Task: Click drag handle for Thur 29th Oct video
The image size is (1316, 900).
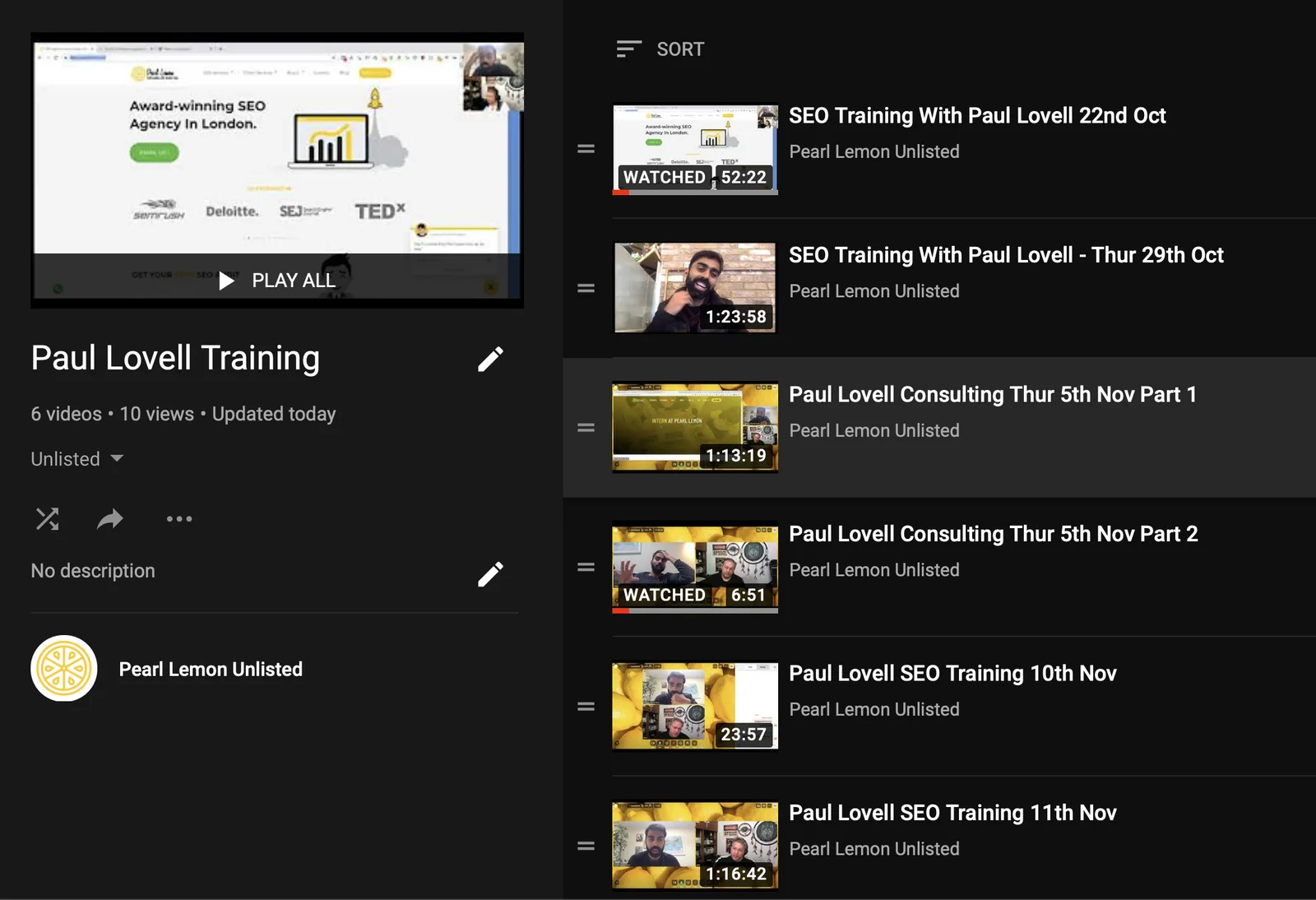Action: pyautogui.click(x=586, y=289)
